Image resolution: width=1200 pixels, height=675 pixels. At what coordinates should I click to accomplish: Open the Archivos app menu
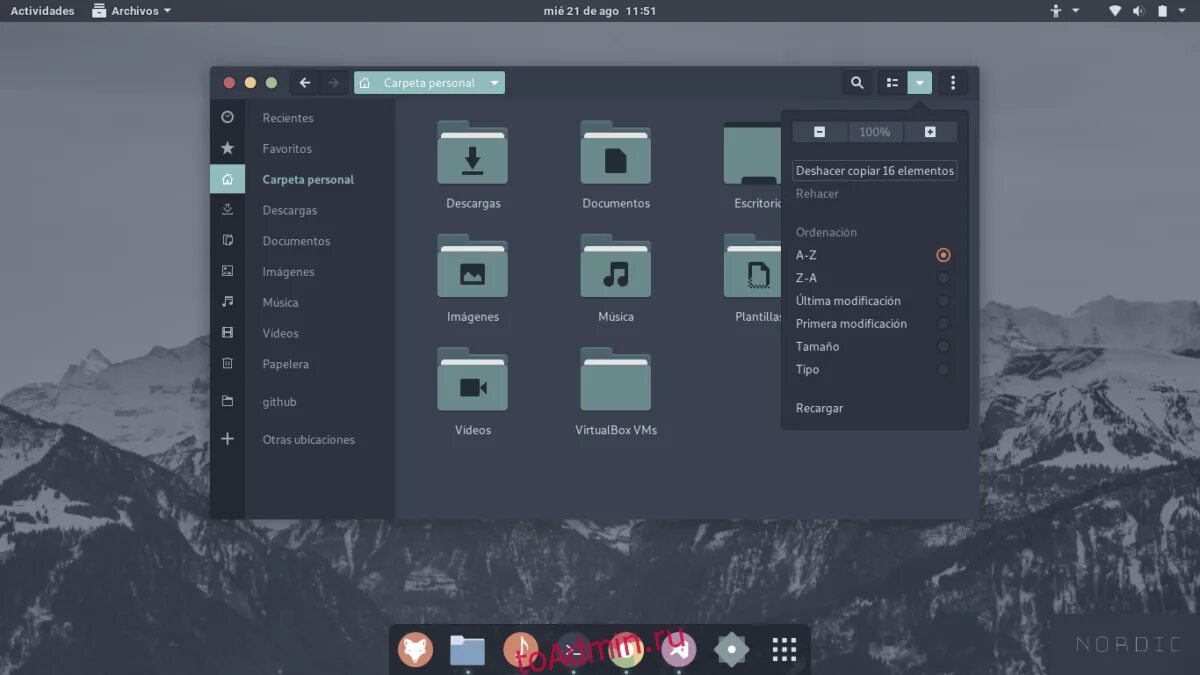(131, 11)
